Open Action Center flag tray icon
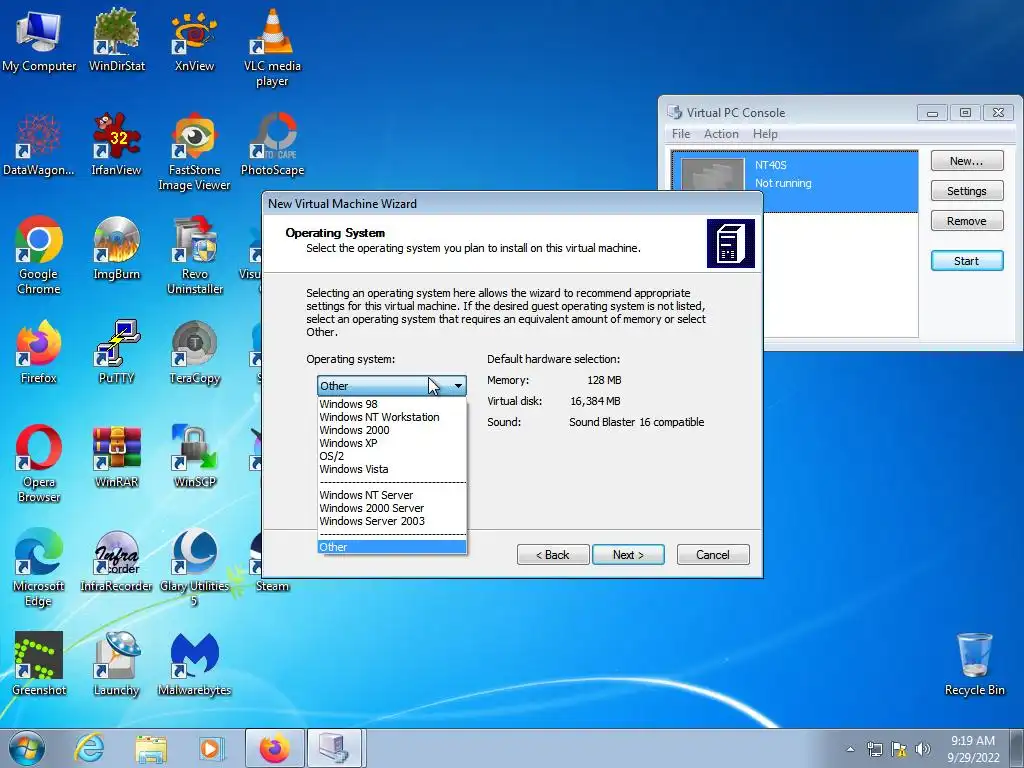This screenshot has width=1024, height=768. click(899, 749)
